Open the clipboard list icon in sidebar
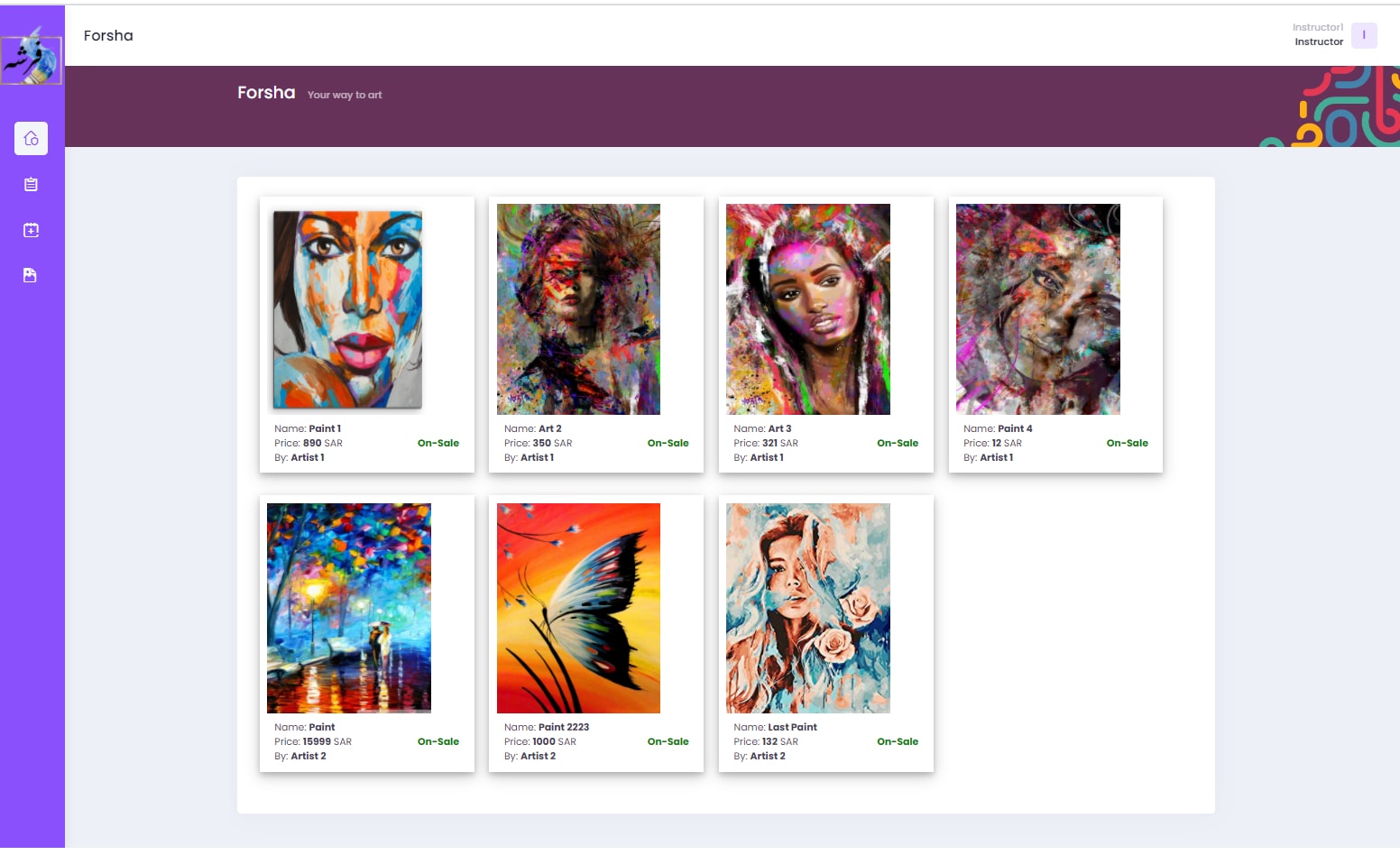Viewport: 1400px width, 855px height. point(31,184)
